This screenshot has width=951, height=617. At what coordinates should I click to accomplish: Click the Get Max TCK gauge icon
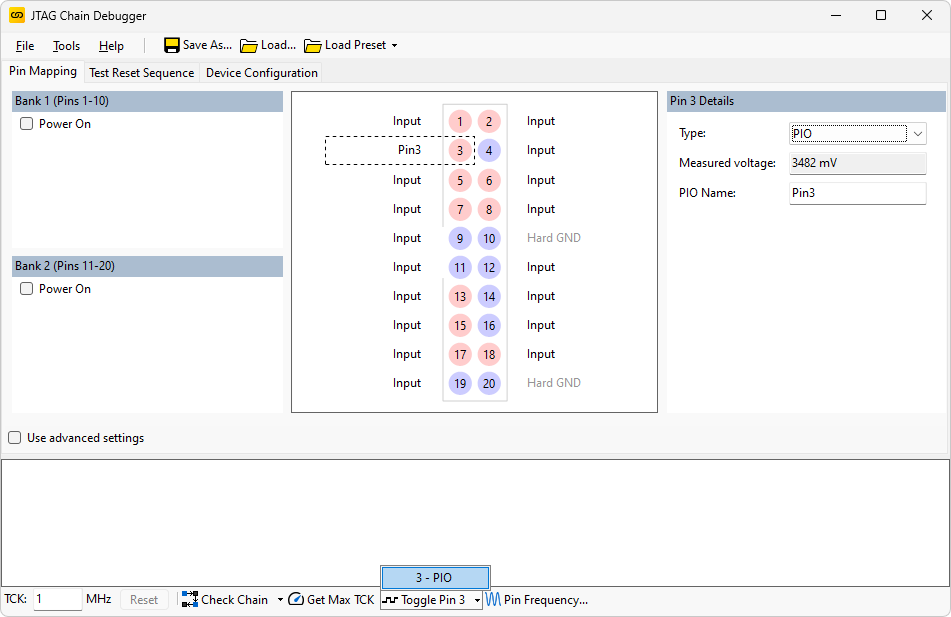click(x=296, y=599)
